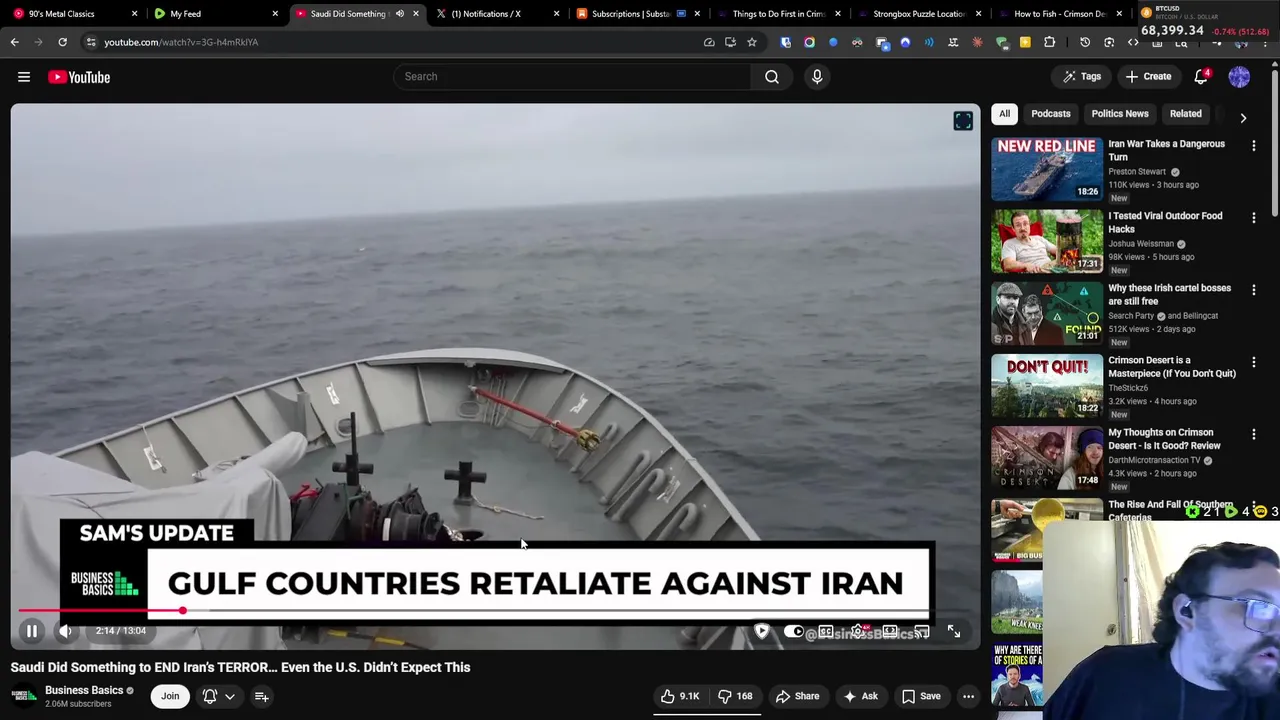Viewport: 1280px width, 720px height.
Task: Open the Create menu
Action: point(1148,77)
